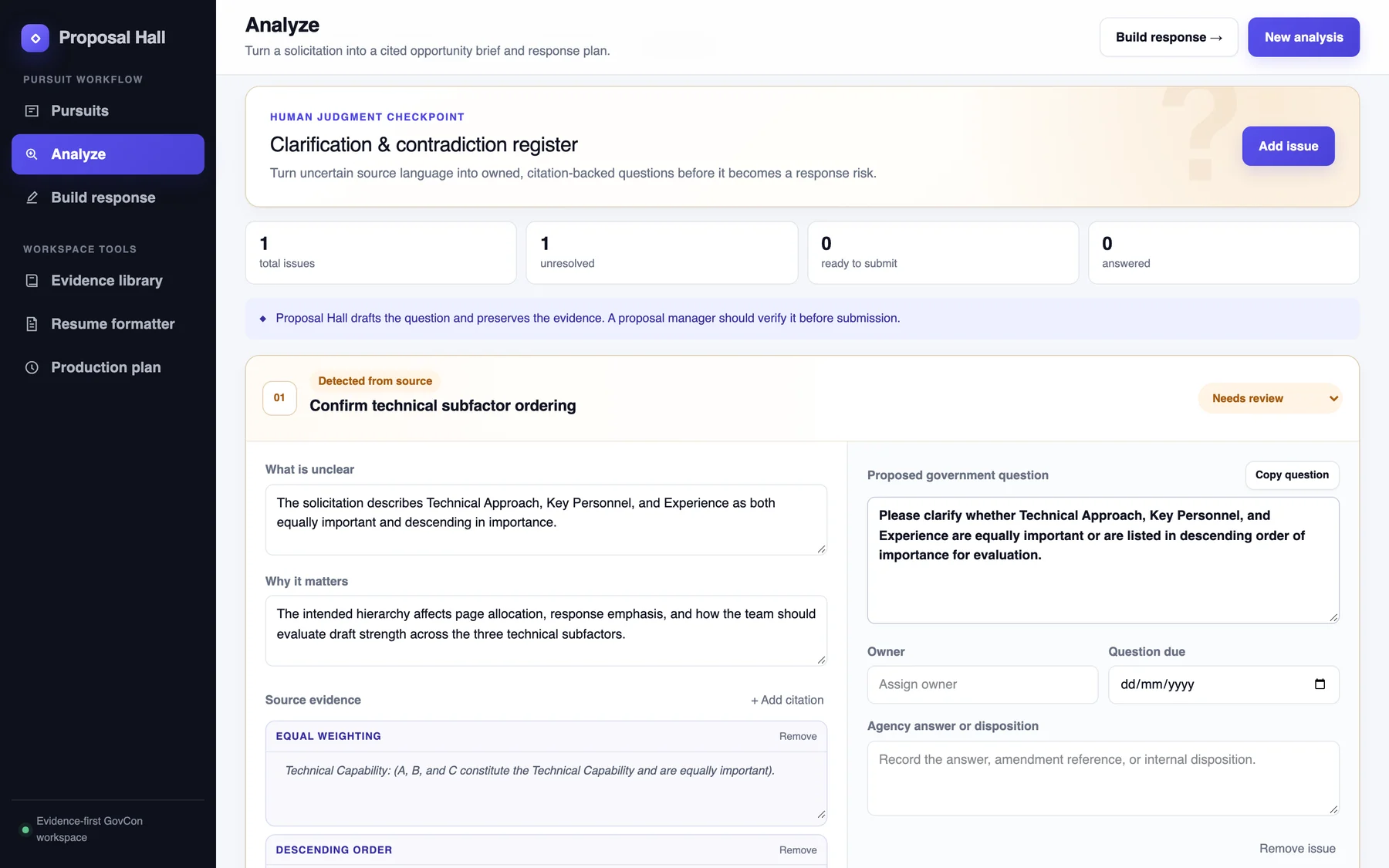Open the Evidence library page

[x=108, y=281]
